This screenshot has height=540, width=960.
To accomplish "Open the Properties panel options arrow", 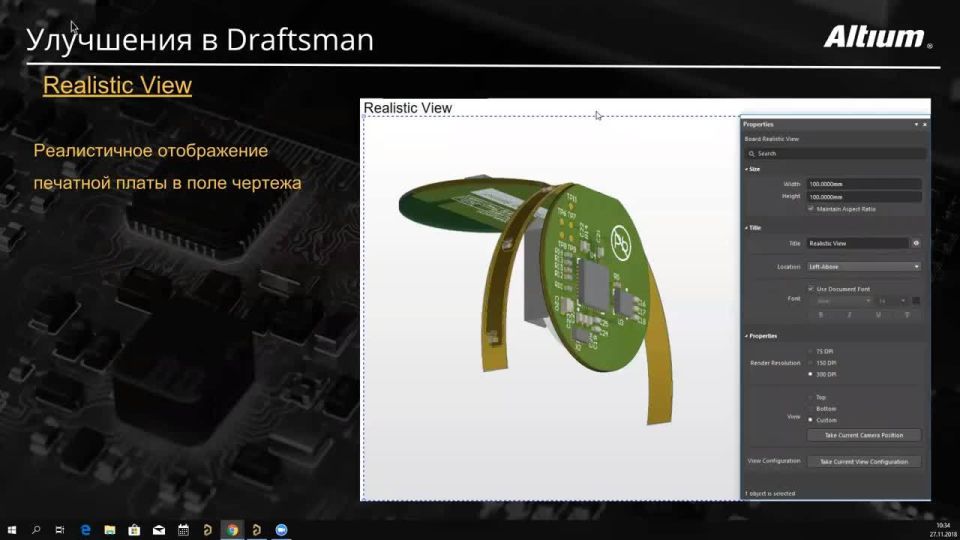I will [916, 124].
